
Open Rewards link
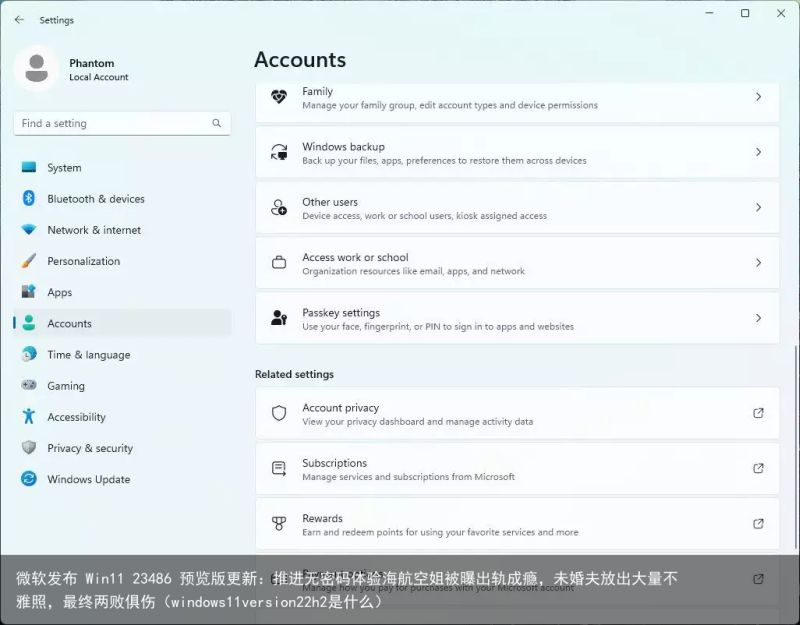(x=517, y=523)
